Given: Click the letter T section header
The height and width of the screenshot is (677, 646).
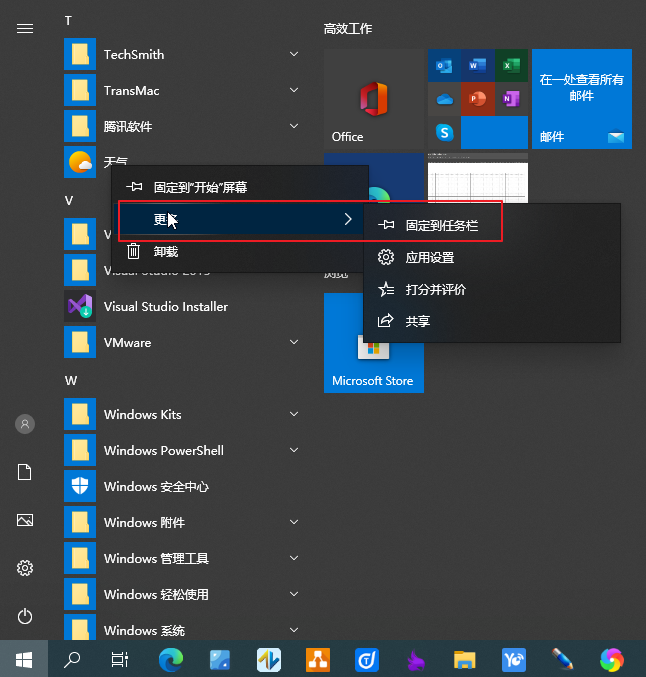Looking at the screenshot, I should point(68,20).
